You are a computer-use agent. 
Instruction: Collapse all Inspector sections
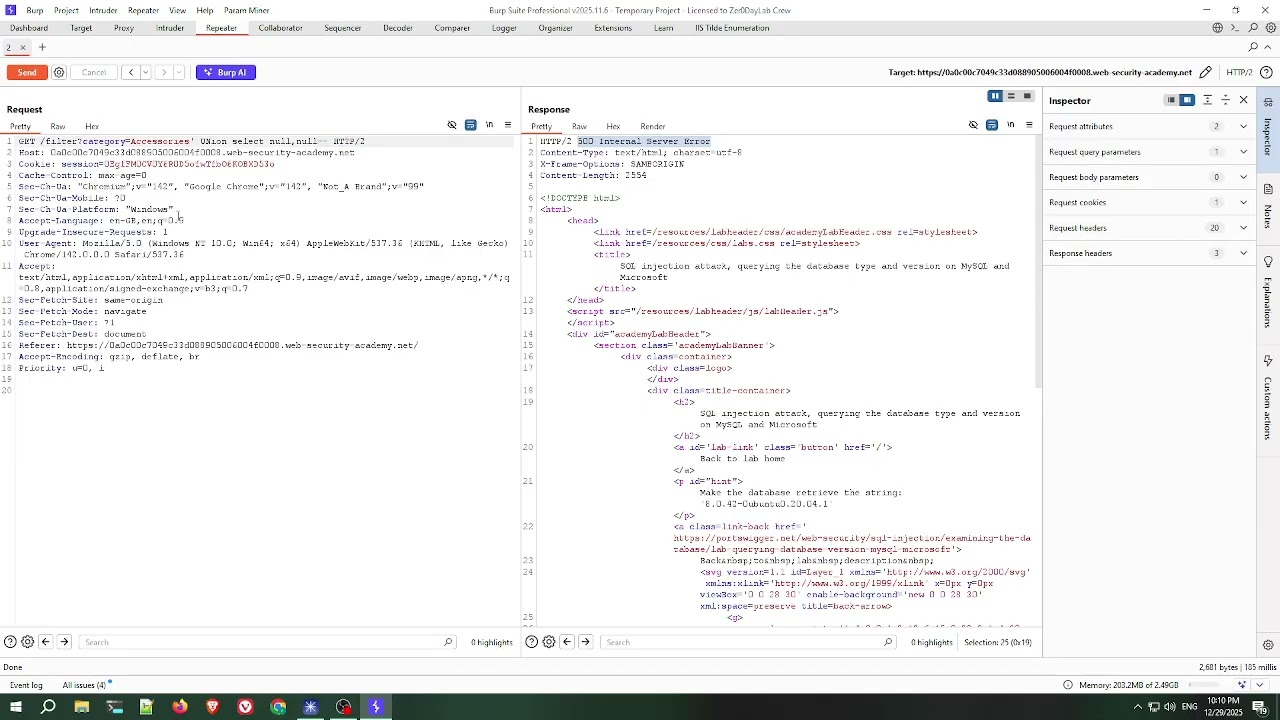1225,100
